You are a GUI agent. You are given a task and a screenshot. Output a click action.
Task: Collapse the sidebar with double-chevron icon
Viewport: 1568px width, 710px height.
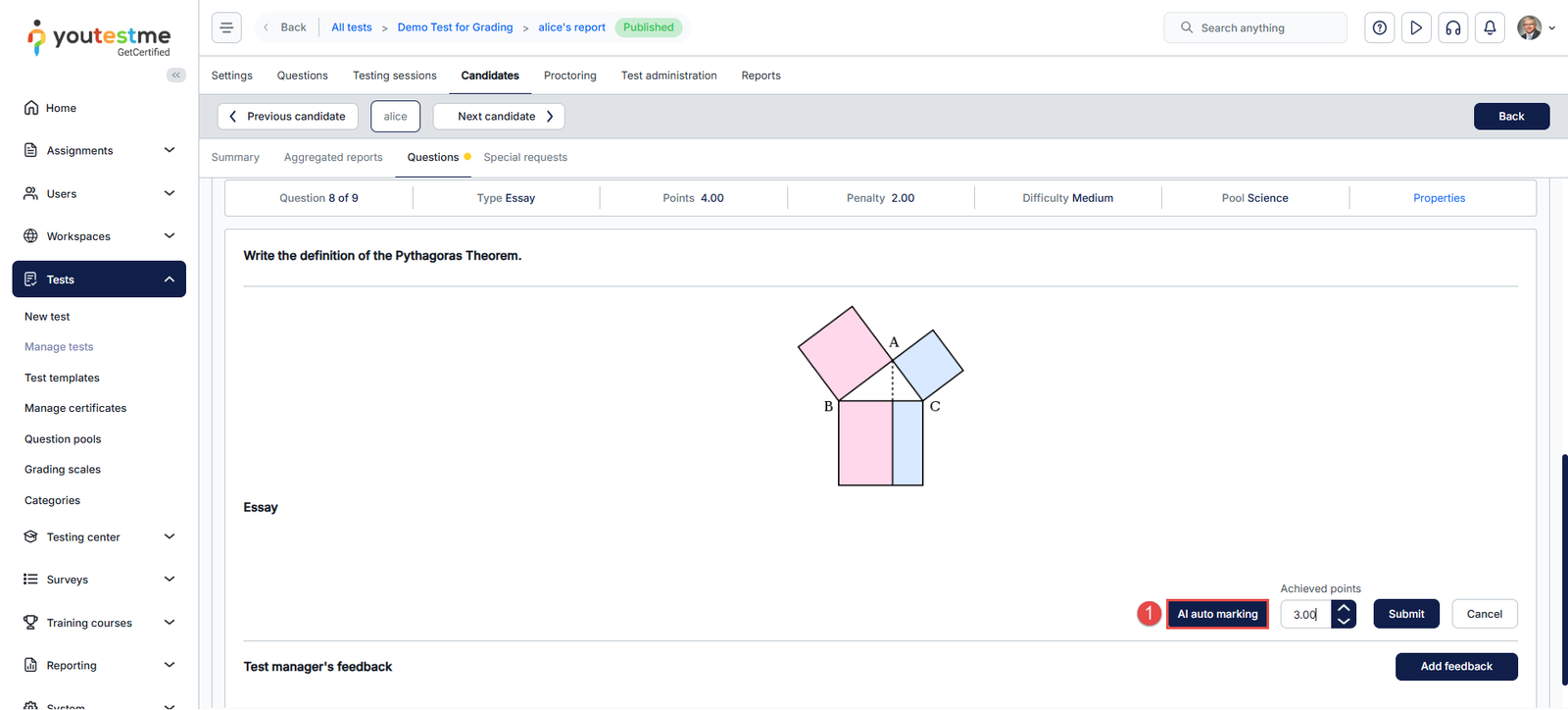click(x=176, y=75)
